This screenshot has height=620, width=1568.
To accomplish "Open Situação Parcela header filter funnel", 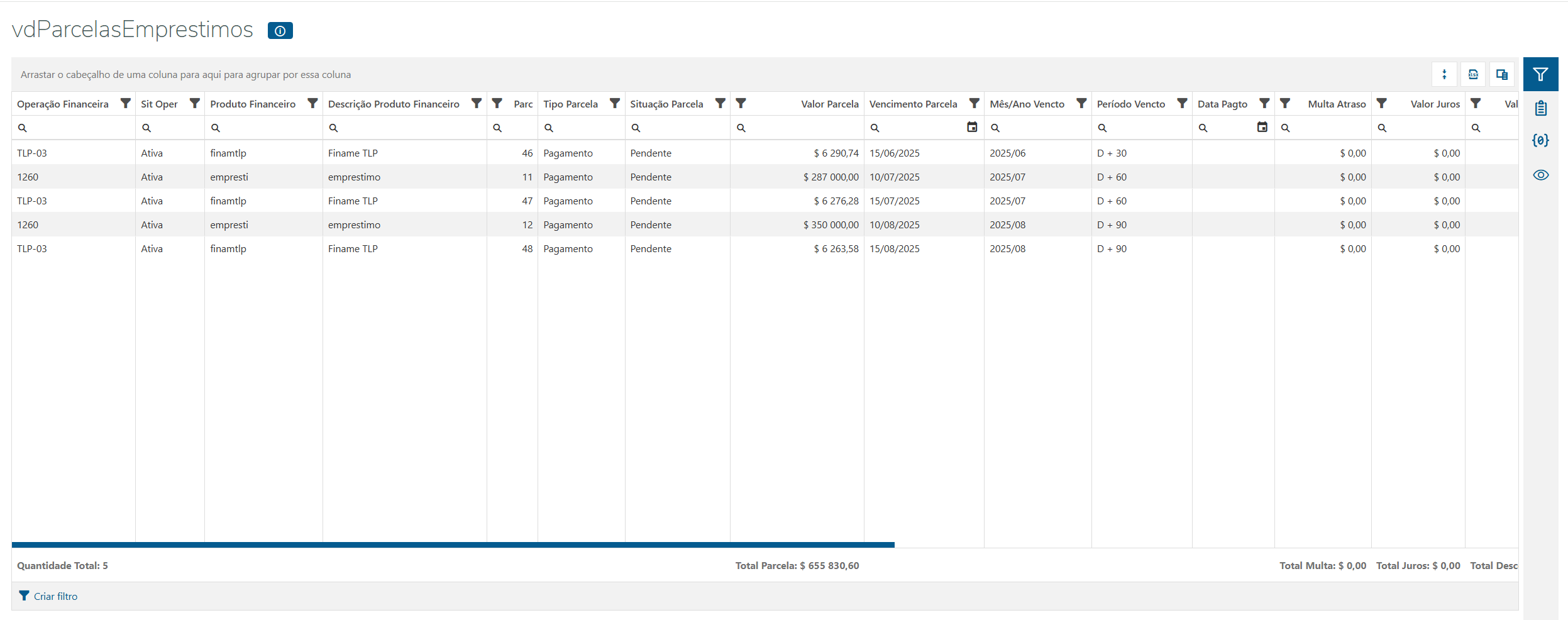I will tap(721, 104).
